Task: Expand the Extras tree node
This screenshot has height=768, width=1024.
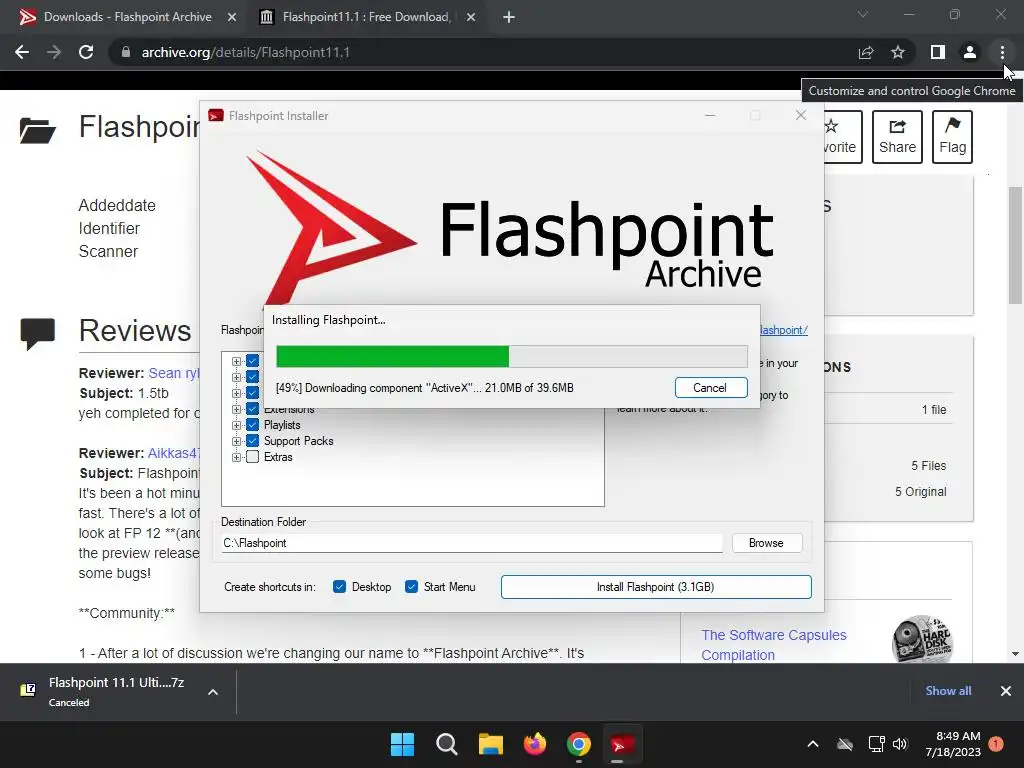Action: [x=236, y=457]
